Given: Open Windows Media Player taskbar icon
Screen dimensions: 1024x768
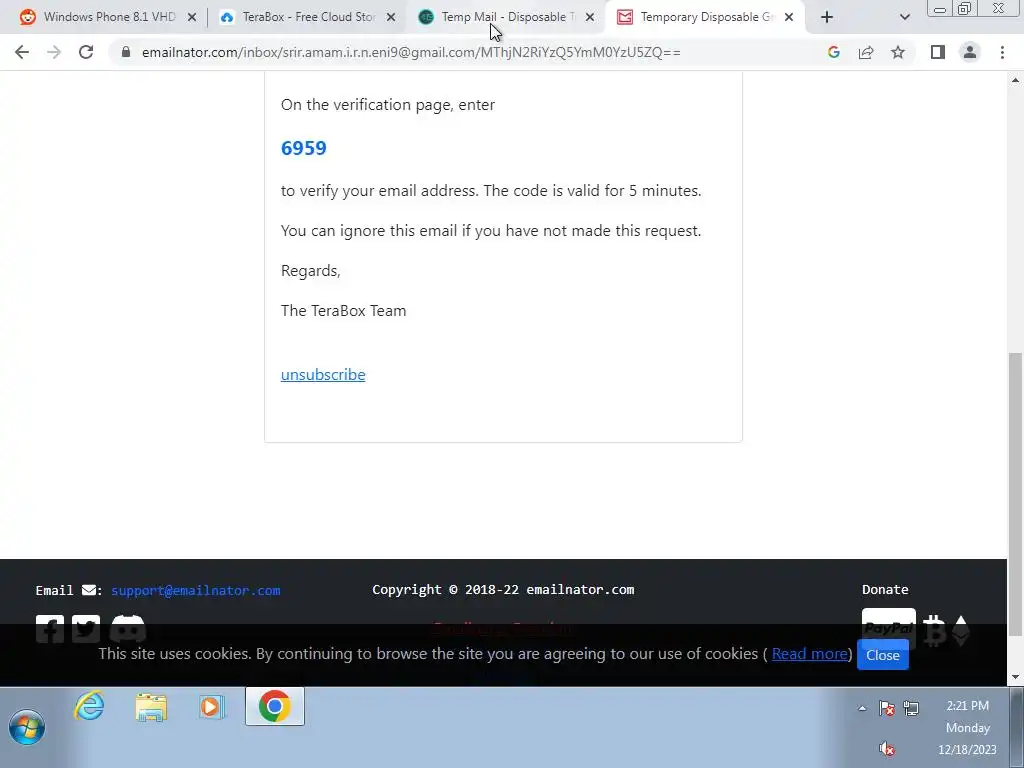Looking at the screenshot, I should click(x=212, y=707).
